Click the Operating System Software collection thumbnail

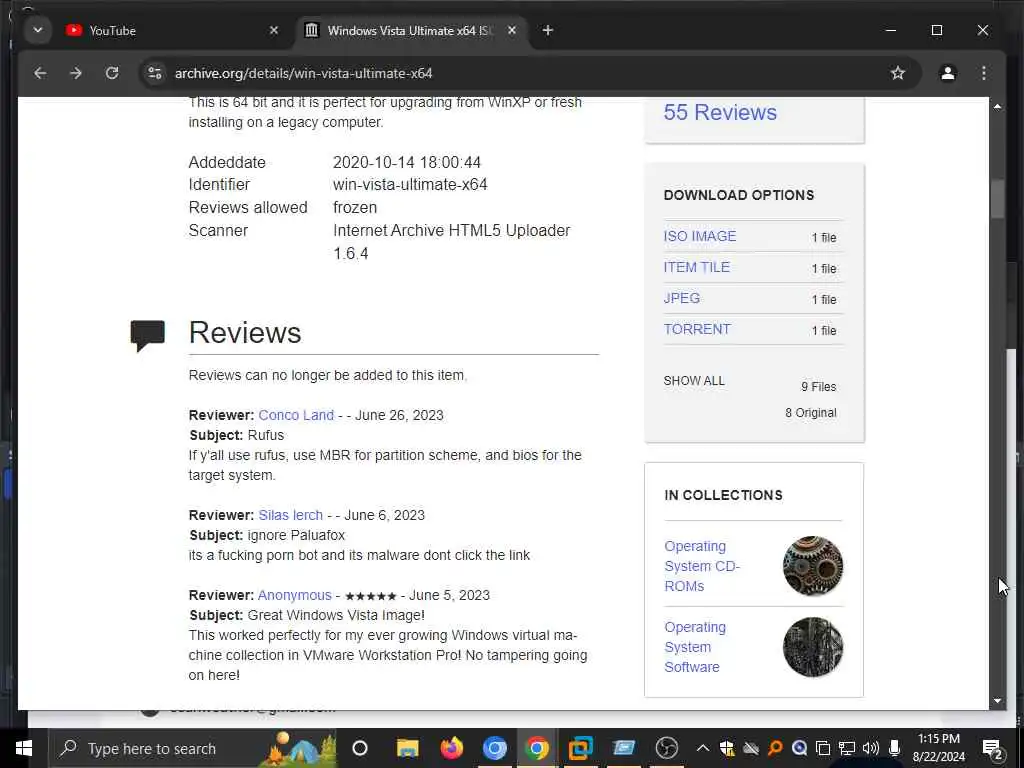click(x=812, y=647)
